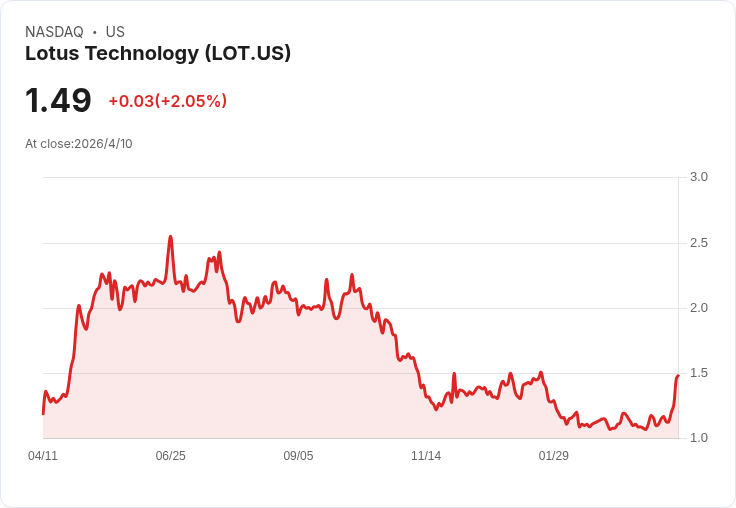736x508 pixels.
Task: Choose the 01/29 date axis label
Action: [554, 456]
